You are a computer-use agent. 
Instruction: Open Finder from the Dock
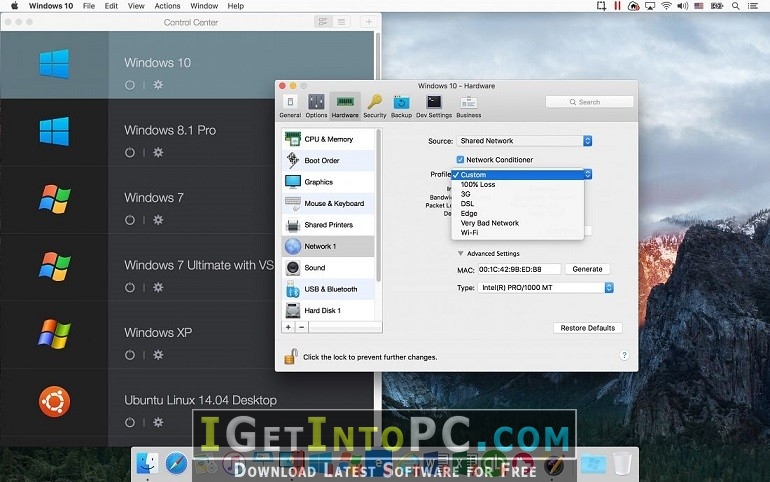click(147, 463)
